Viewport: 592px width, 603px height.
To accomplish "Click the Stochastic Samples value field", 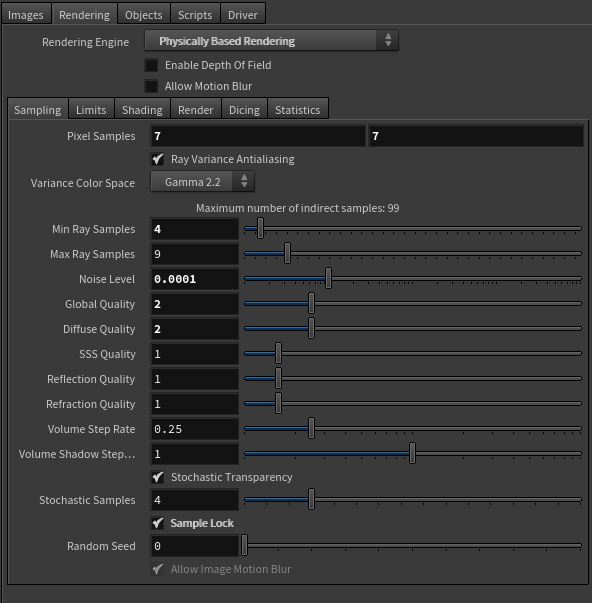I will click(x=195, y=500).
